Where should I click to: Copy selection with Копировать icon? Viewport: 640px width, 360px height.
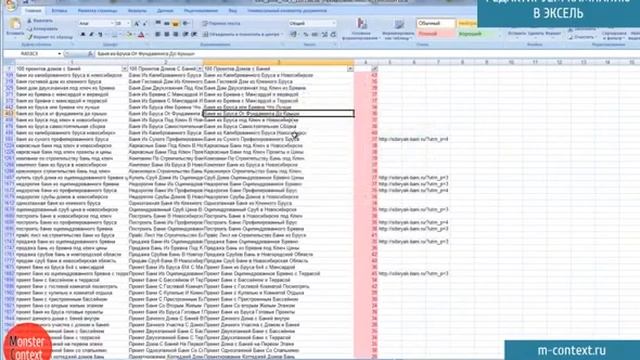coord(43,29)
